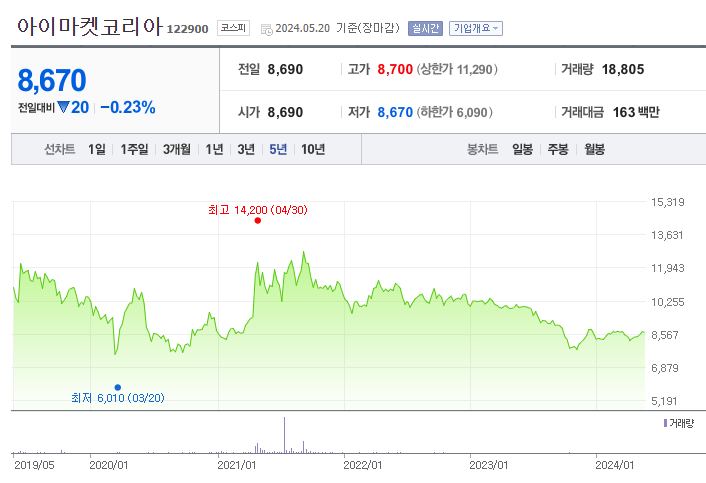The width and height of the screenshot is (706, 483).
Task: Click the 2021/01 axis label
Action: pyautogui.click(x=237, y=465)
